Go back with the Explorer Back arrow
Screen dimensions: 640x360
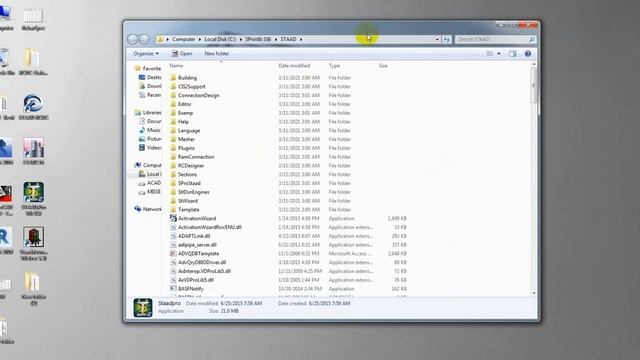pos(133,39)
